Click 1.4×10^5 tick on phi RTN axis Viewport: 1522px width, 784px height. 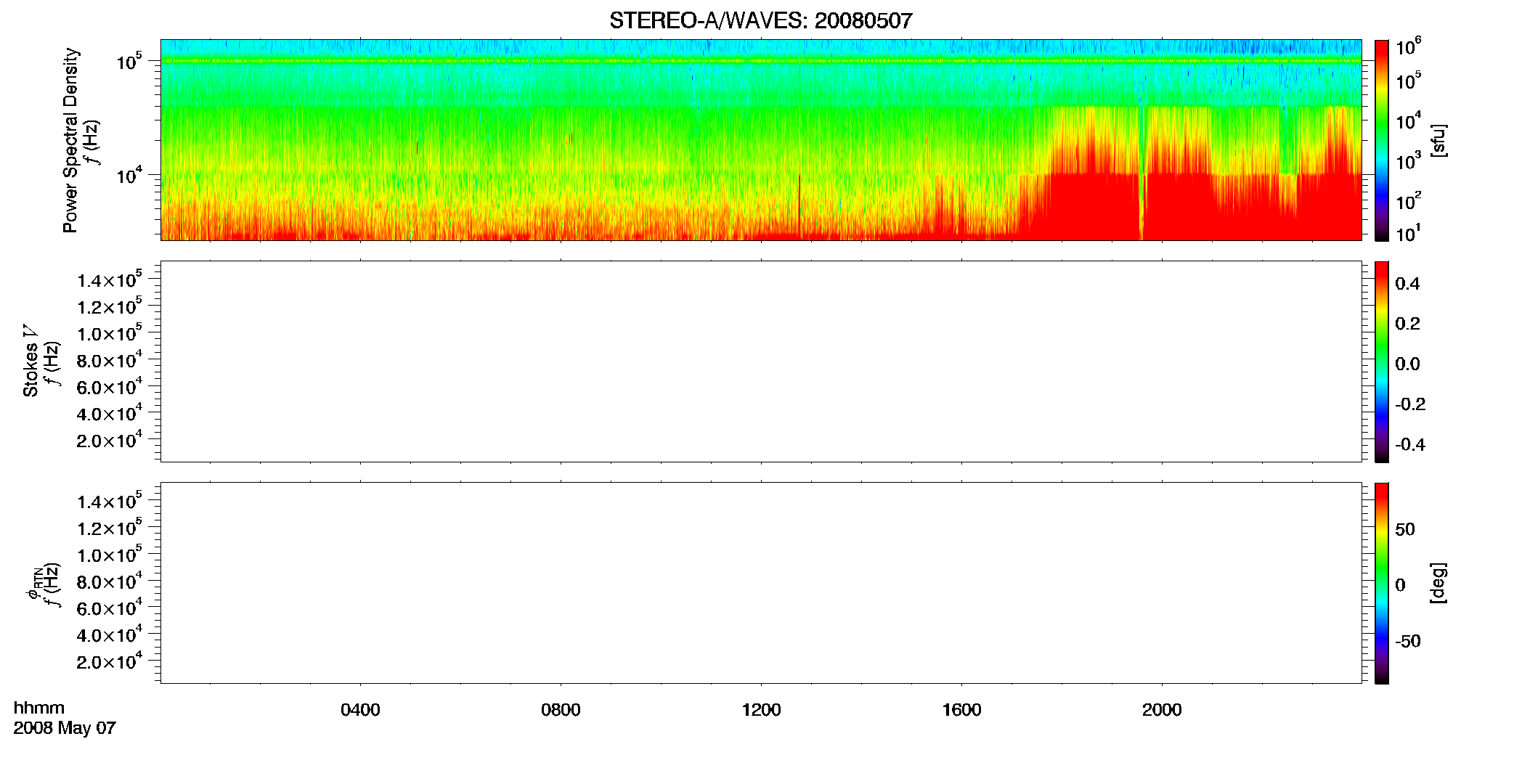point(110,502)
